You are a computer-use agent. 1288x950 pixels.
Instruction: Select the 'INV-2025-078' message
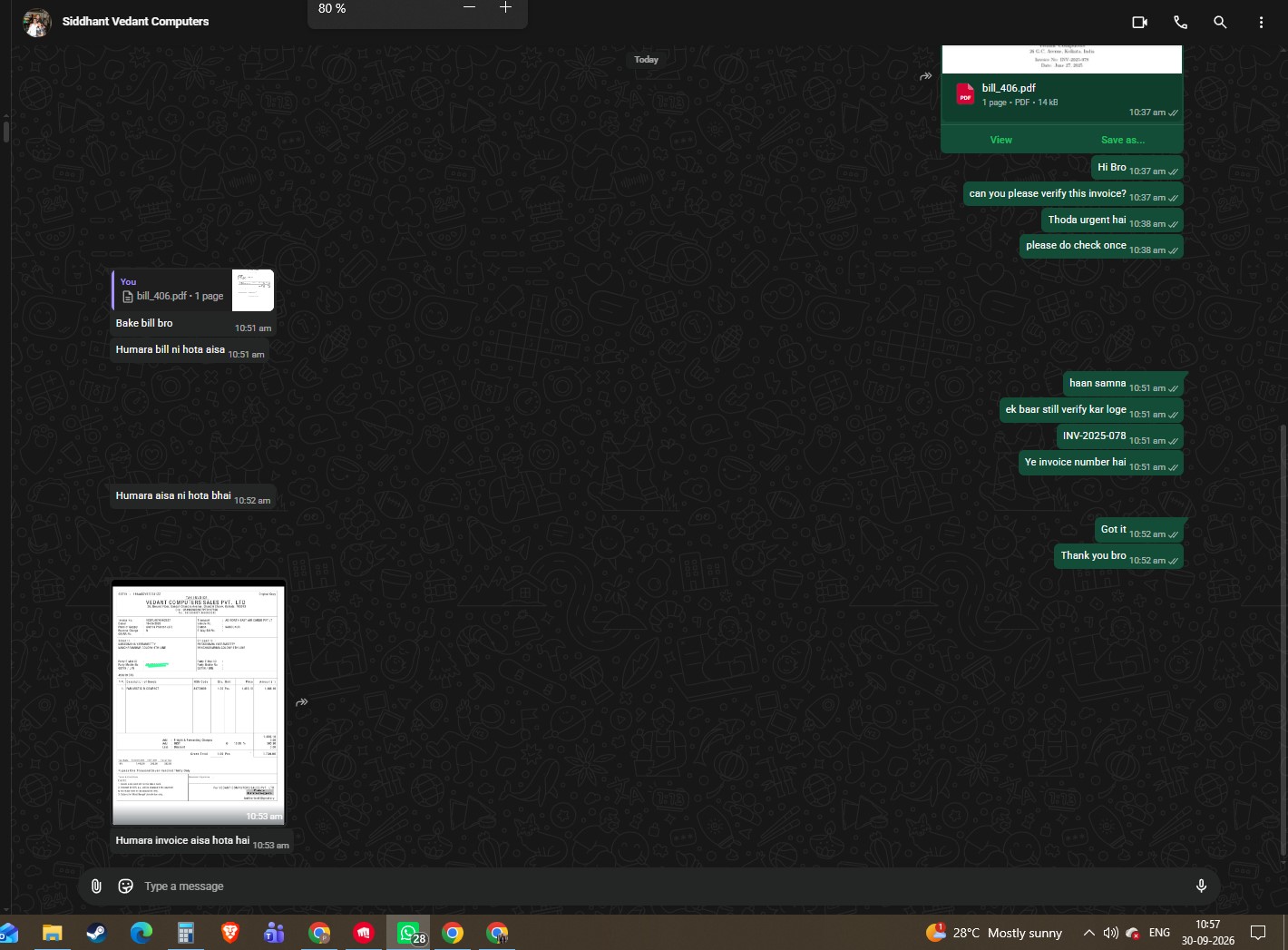[x=1119, y=437]
